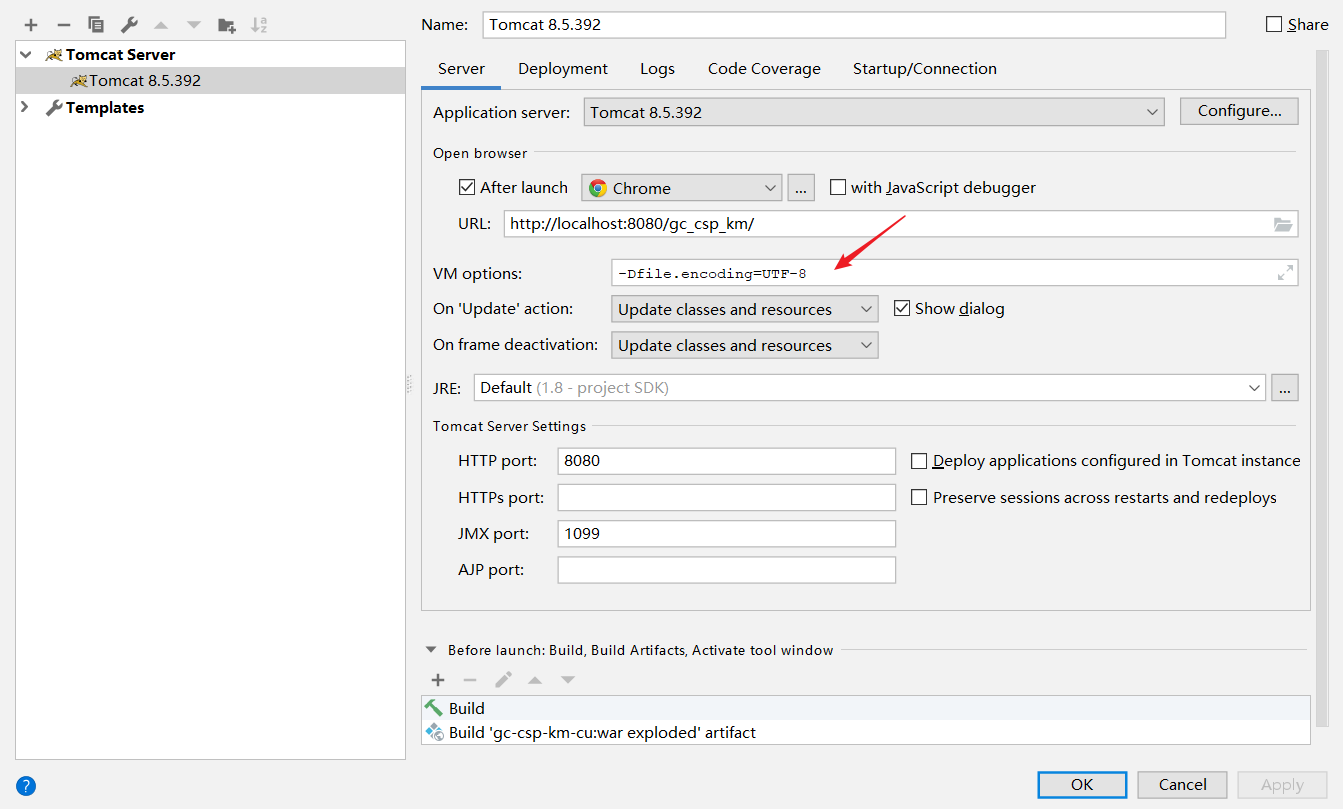
Task: Enable with JavaScript debugger option
Action: tap(838, 187)
